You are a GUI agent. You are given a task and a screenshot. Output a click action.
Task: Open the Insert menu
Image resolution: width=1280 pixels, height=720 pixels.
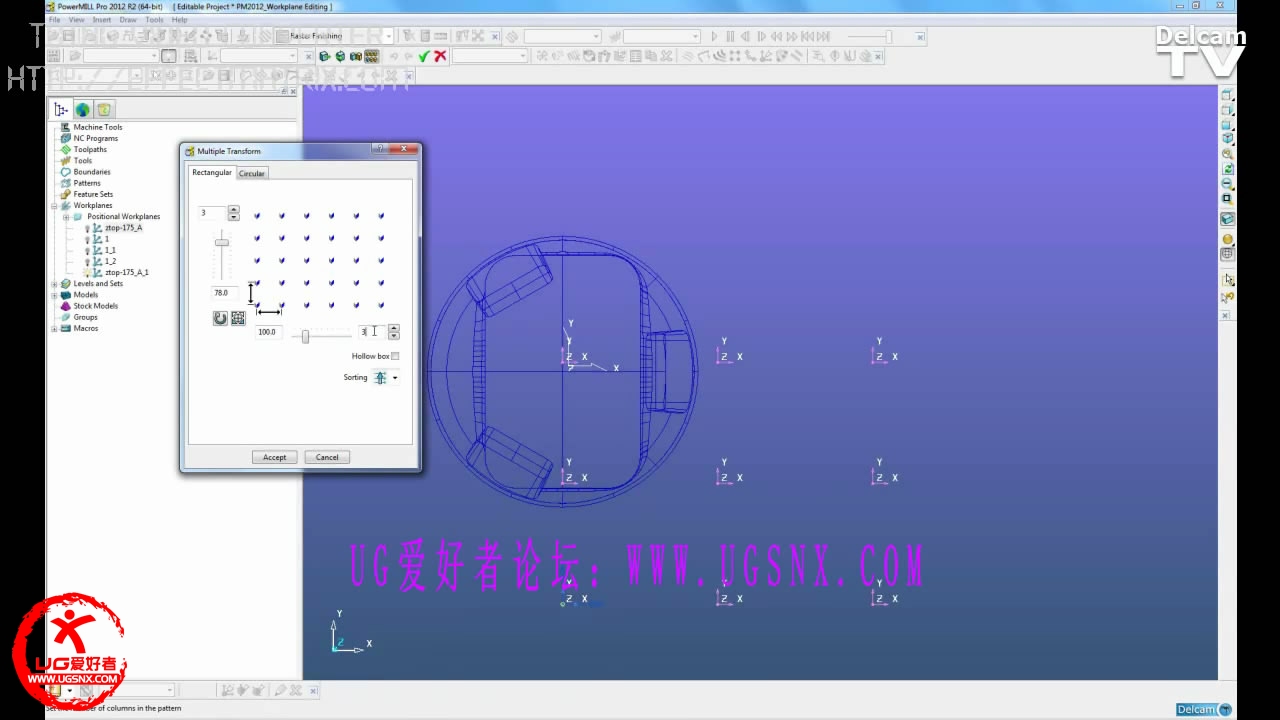tap(102, 19)
